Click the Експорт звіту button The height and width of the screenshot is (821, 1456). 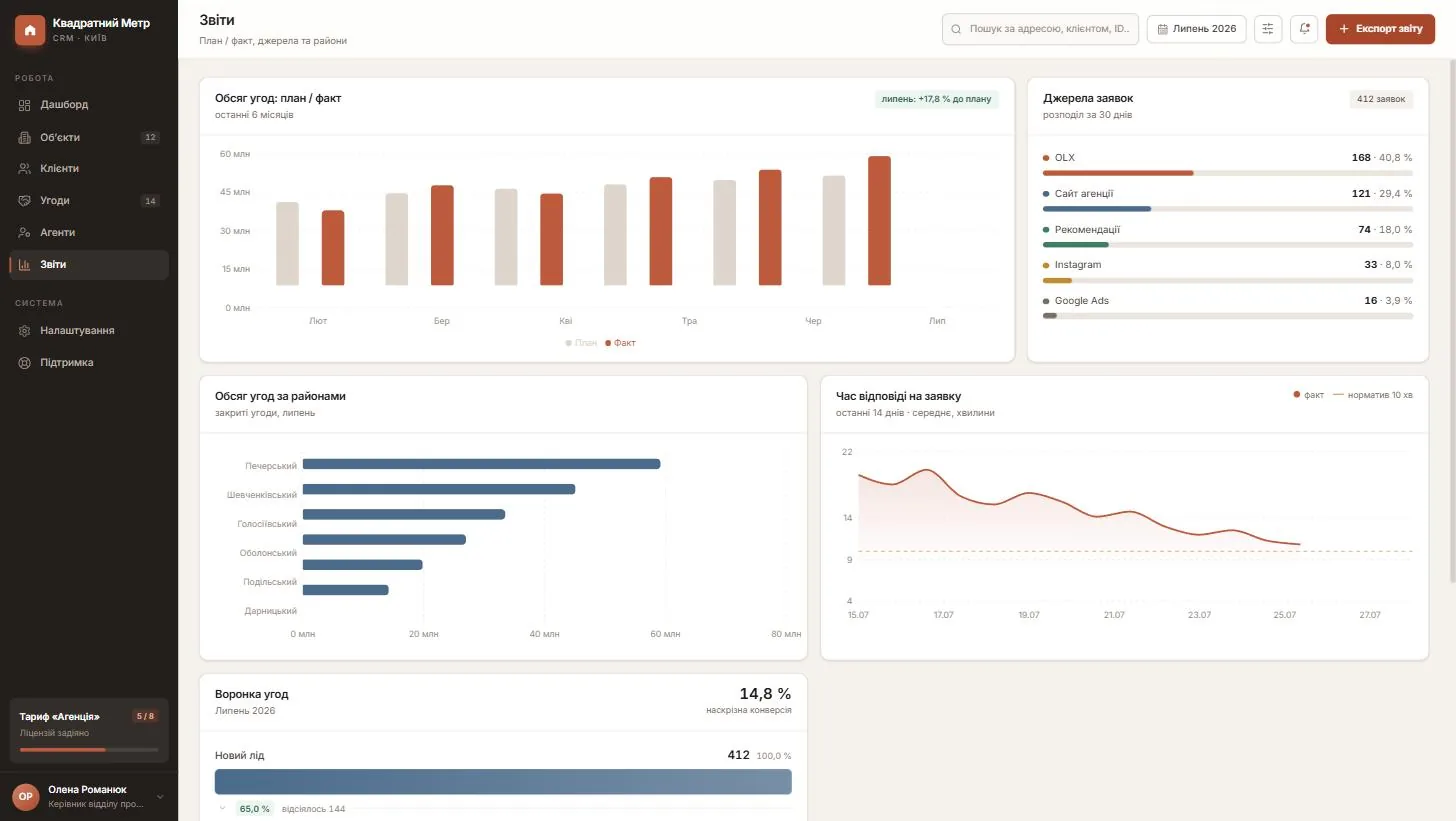click(x=1380, y=29)
